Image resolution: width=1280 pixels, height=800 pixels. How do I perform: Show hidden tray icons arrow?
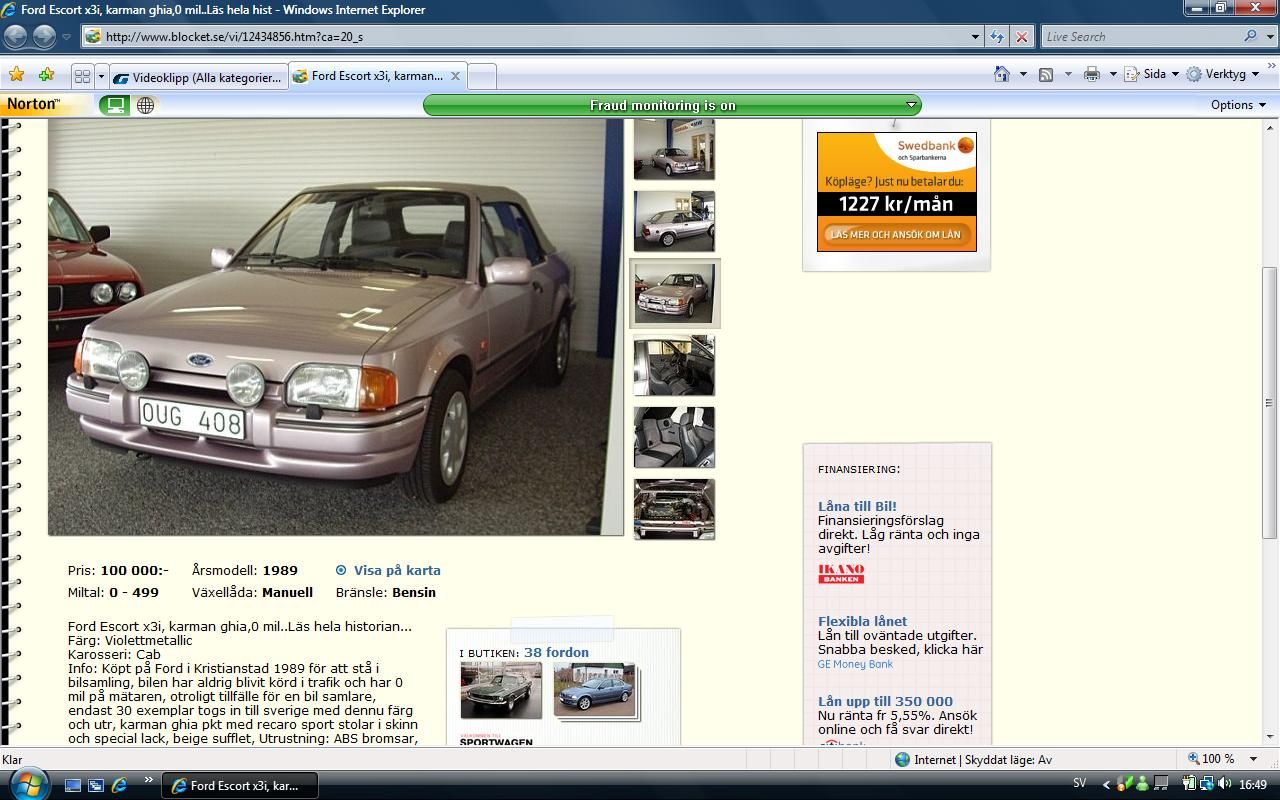tap(1105, 785)
